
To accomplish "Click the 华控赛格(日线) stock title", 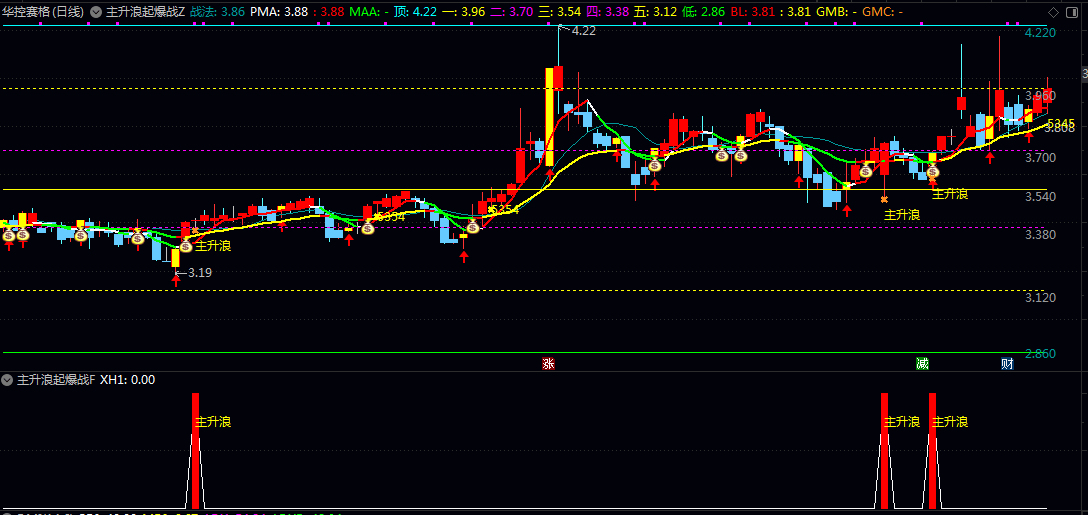I will [43, 12].
